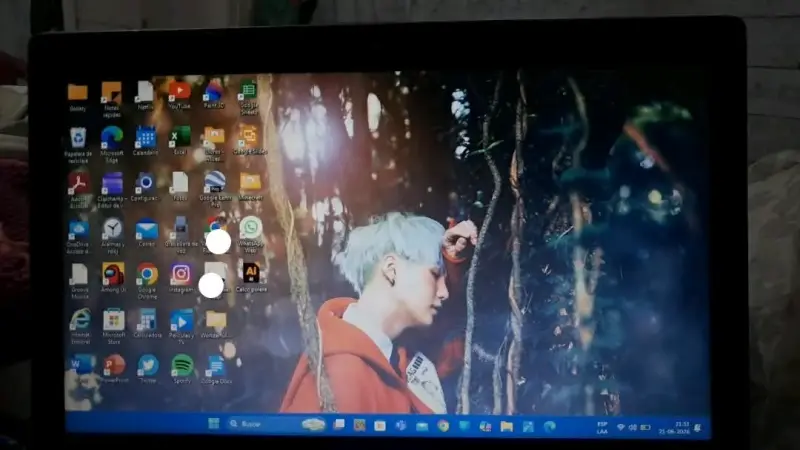The height and width of the screenshot is (450, 800).
Task: Open the volume speaker tray icon
Action: tap(633, 427)
